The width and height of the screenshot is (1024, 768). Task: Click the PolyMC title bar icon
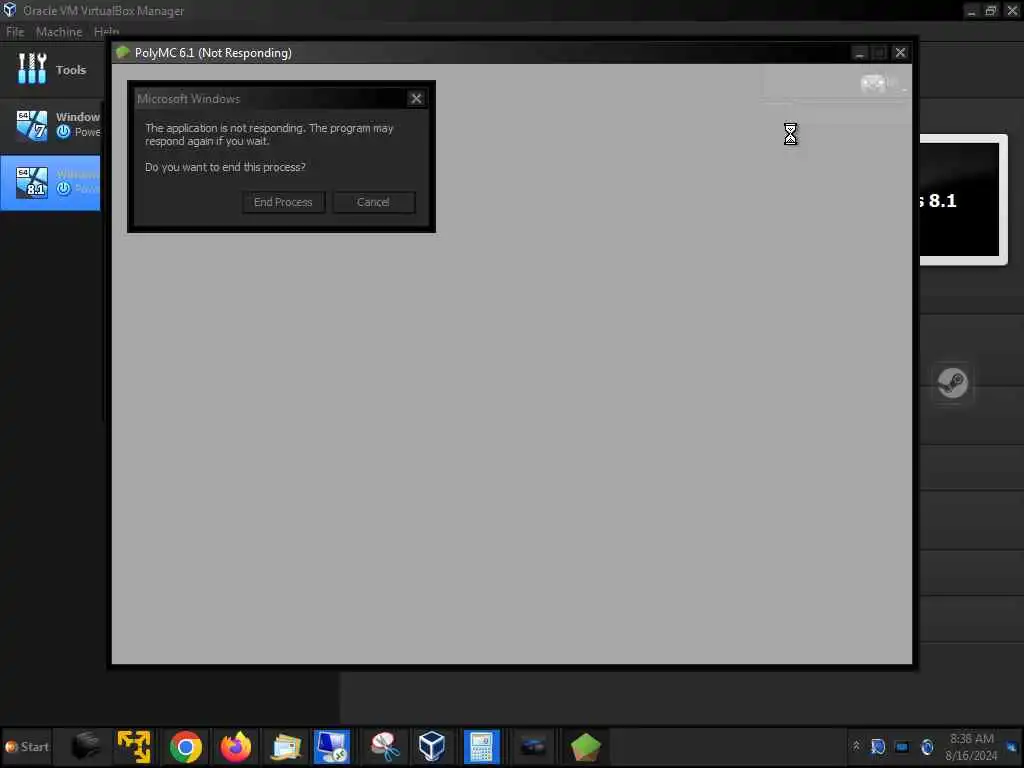pyautogui.click(x=122, y=52)
